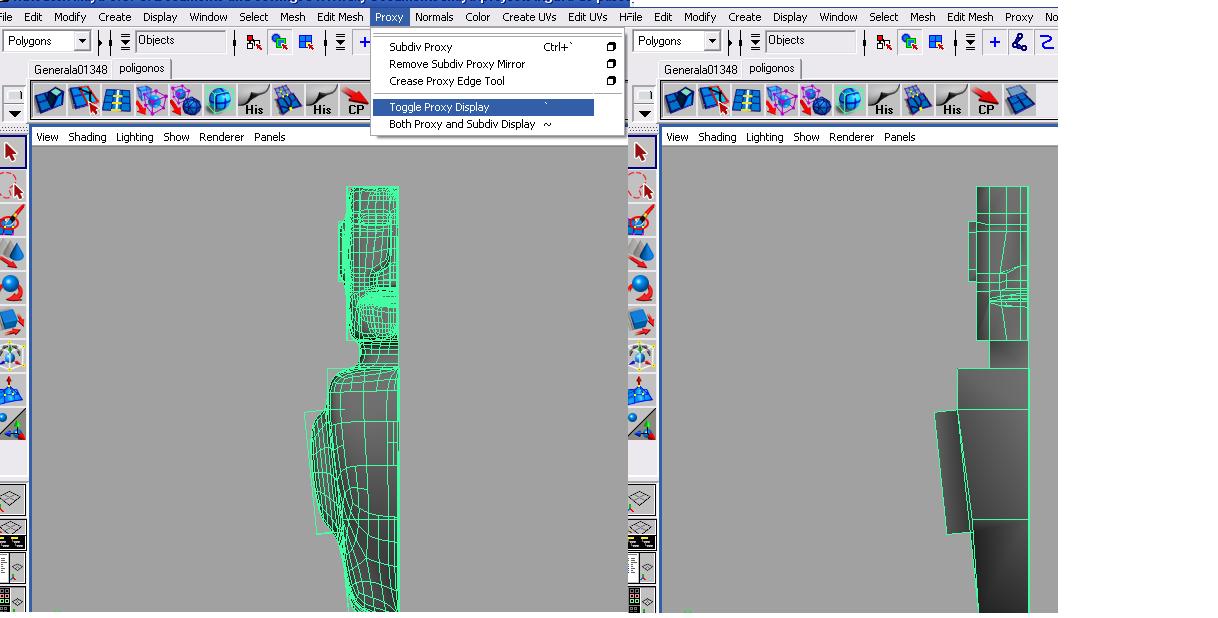Viewport: 1218px width, 618px height.
Task: Switch to single perspective layout, left window
Action: click(x=11, y=498)
